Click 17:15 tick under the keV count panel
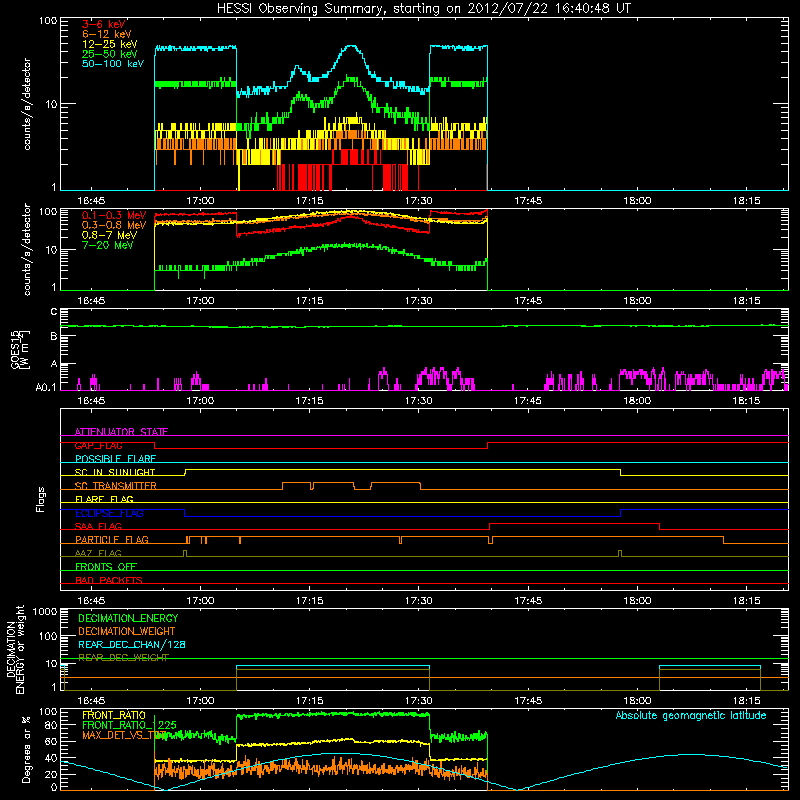This screenshot has height=800, width=800. point(310,201)
